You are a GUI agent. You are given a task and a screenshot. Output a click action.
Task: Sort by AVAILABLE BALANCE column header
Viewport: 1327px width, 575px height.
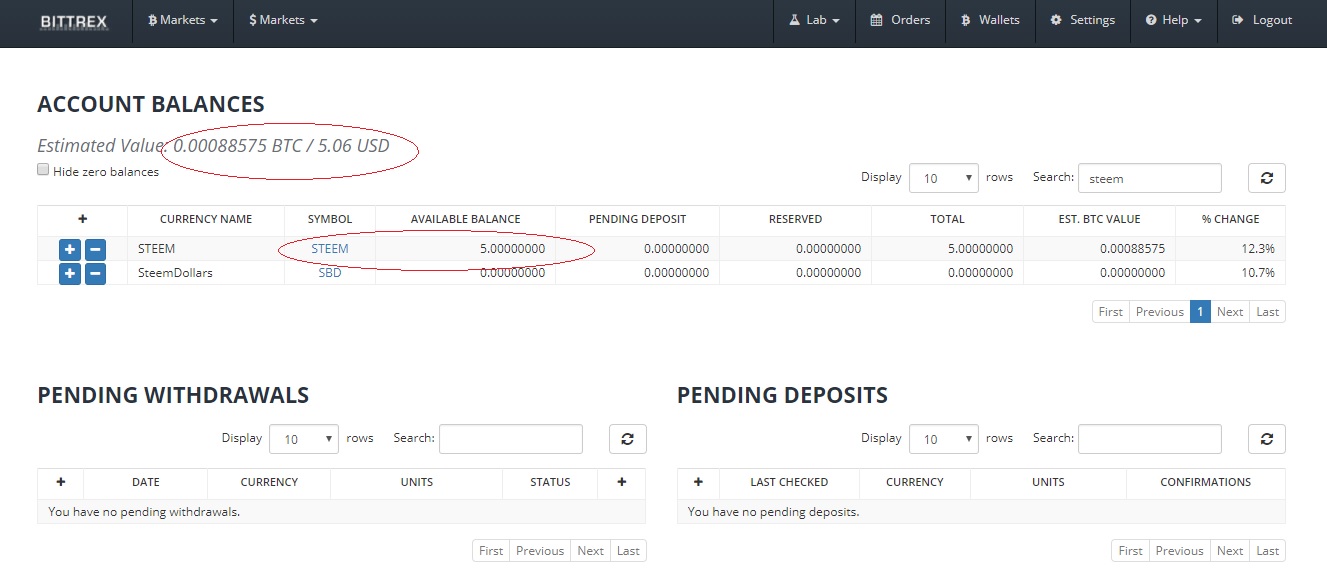pyautogui.click(x=466, y=219)
